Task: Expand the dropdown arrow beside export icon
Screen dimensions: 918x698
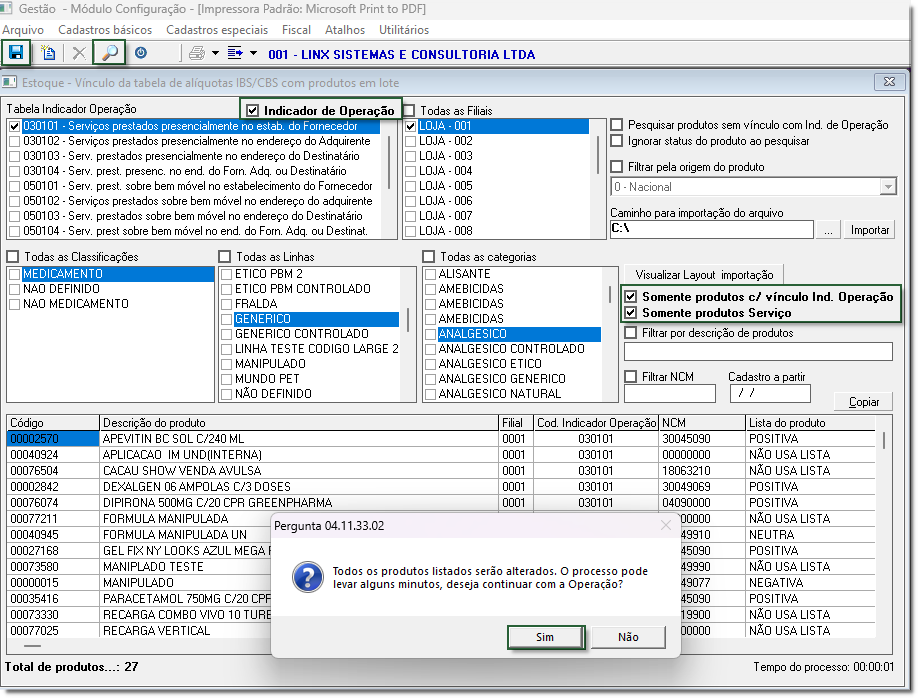Action: click(x=253, y=53)
